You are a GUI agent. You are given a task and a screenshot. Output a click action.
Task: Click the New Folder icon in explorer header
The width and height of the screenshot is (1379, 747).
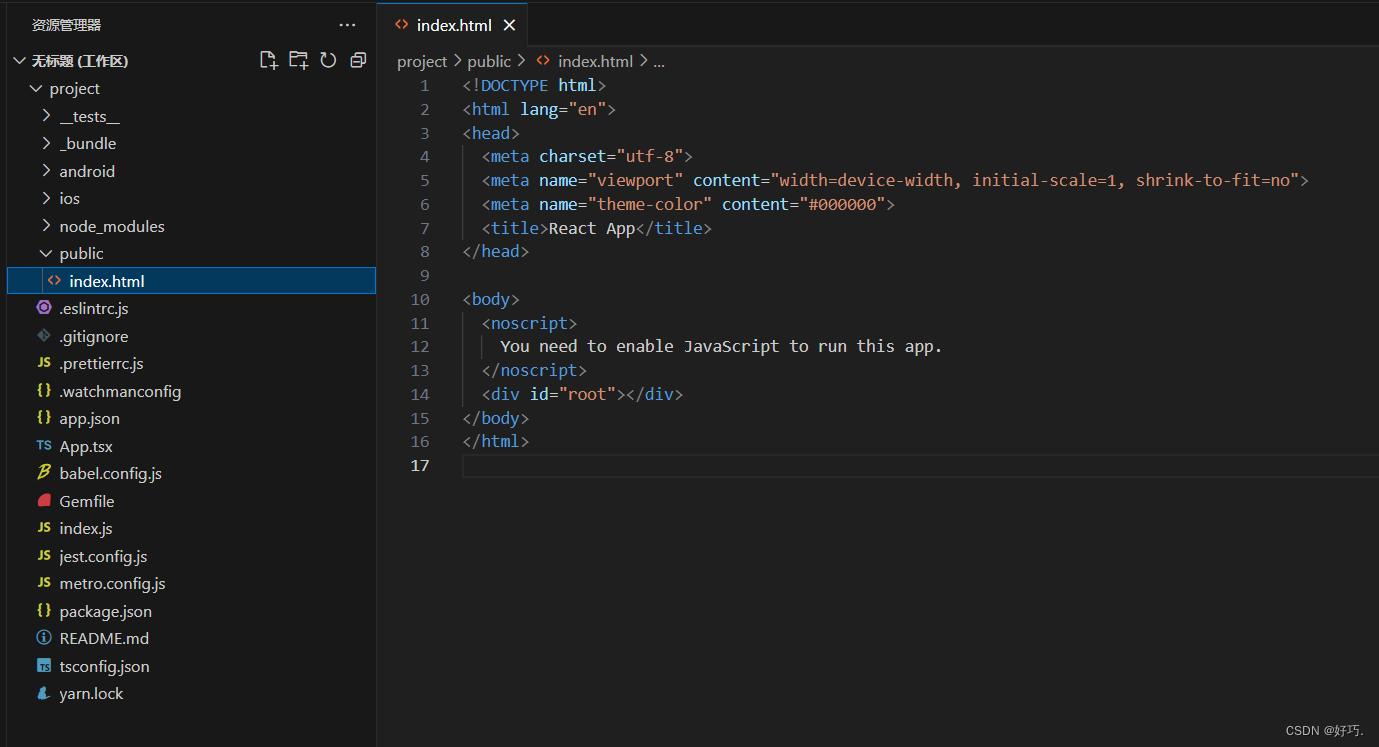pyautogui.click(x=298, y=61)
